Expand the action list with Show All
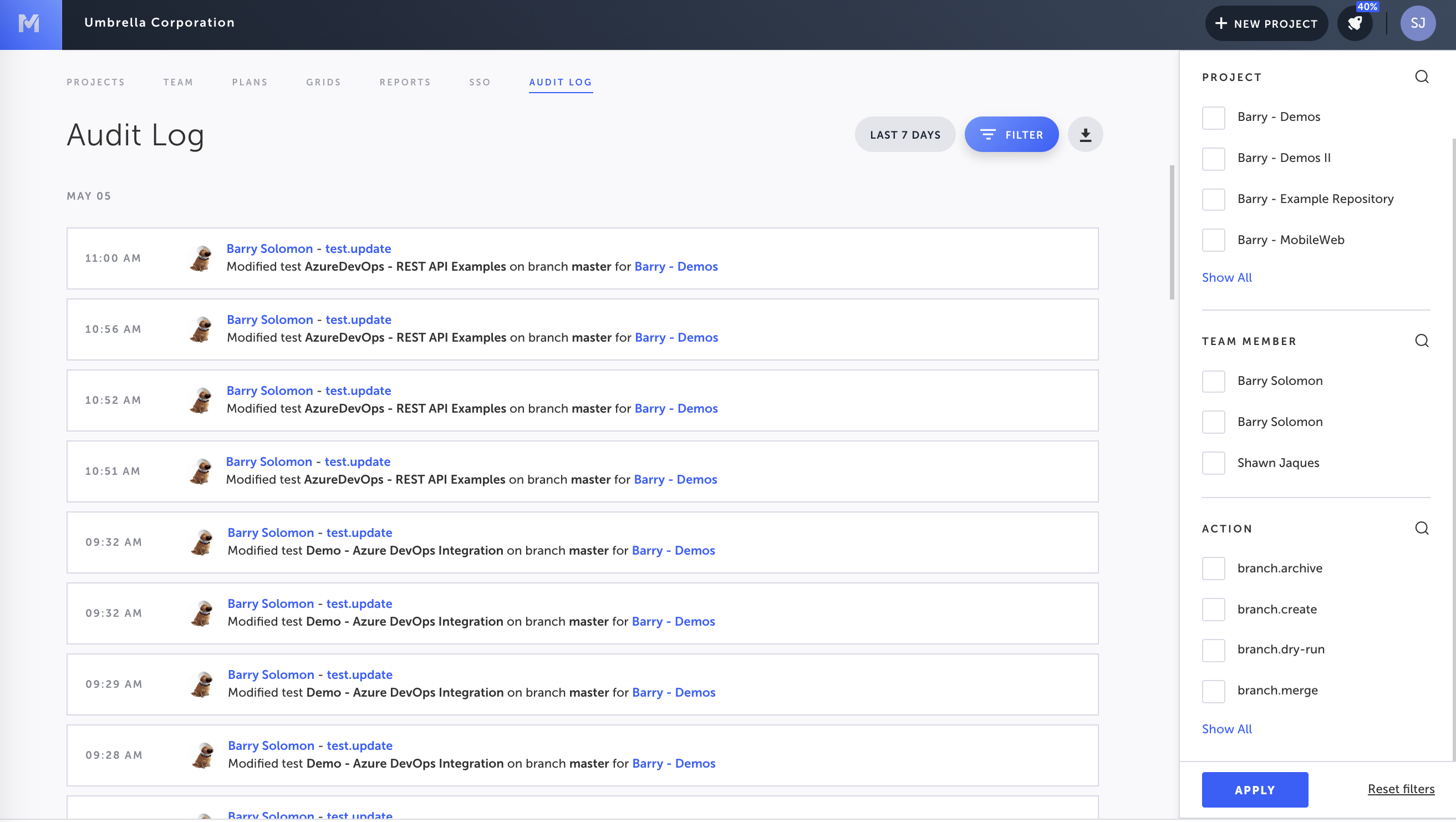This screenshot has height=822, width=1456. pos(1226,729)
